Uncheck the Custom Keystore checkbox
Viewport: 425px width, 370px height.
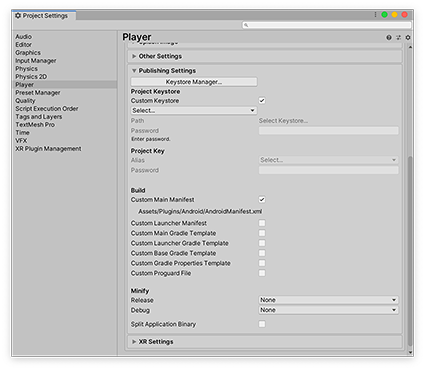pos(262,101)
